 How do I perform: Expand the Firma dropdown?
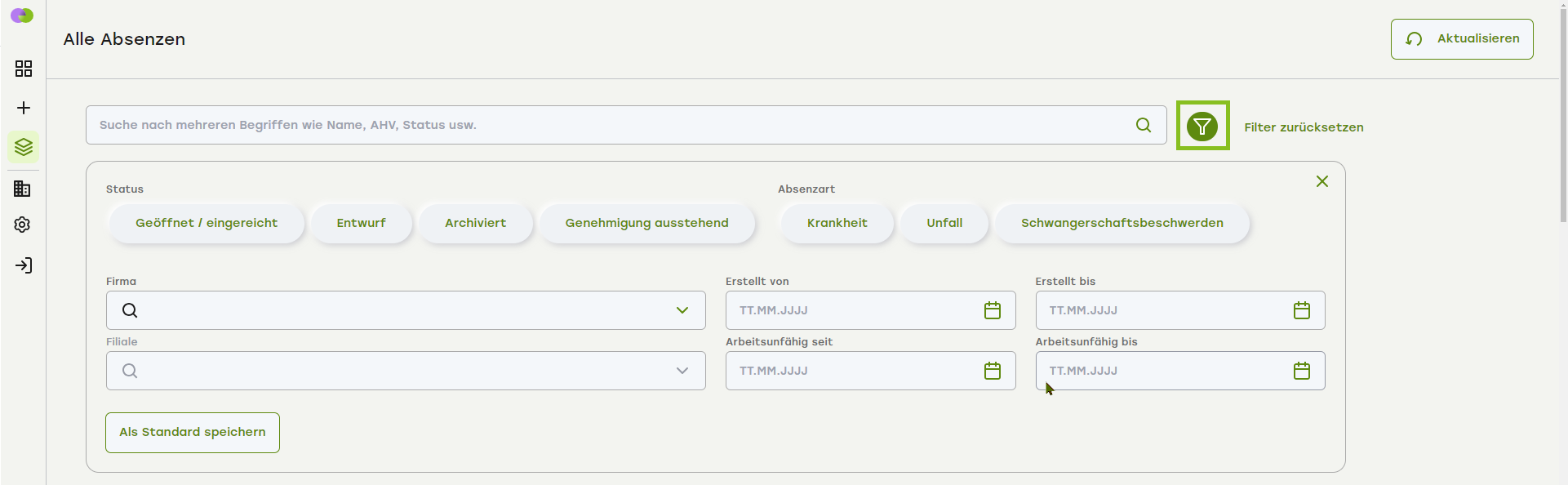(x=682, y=310)
